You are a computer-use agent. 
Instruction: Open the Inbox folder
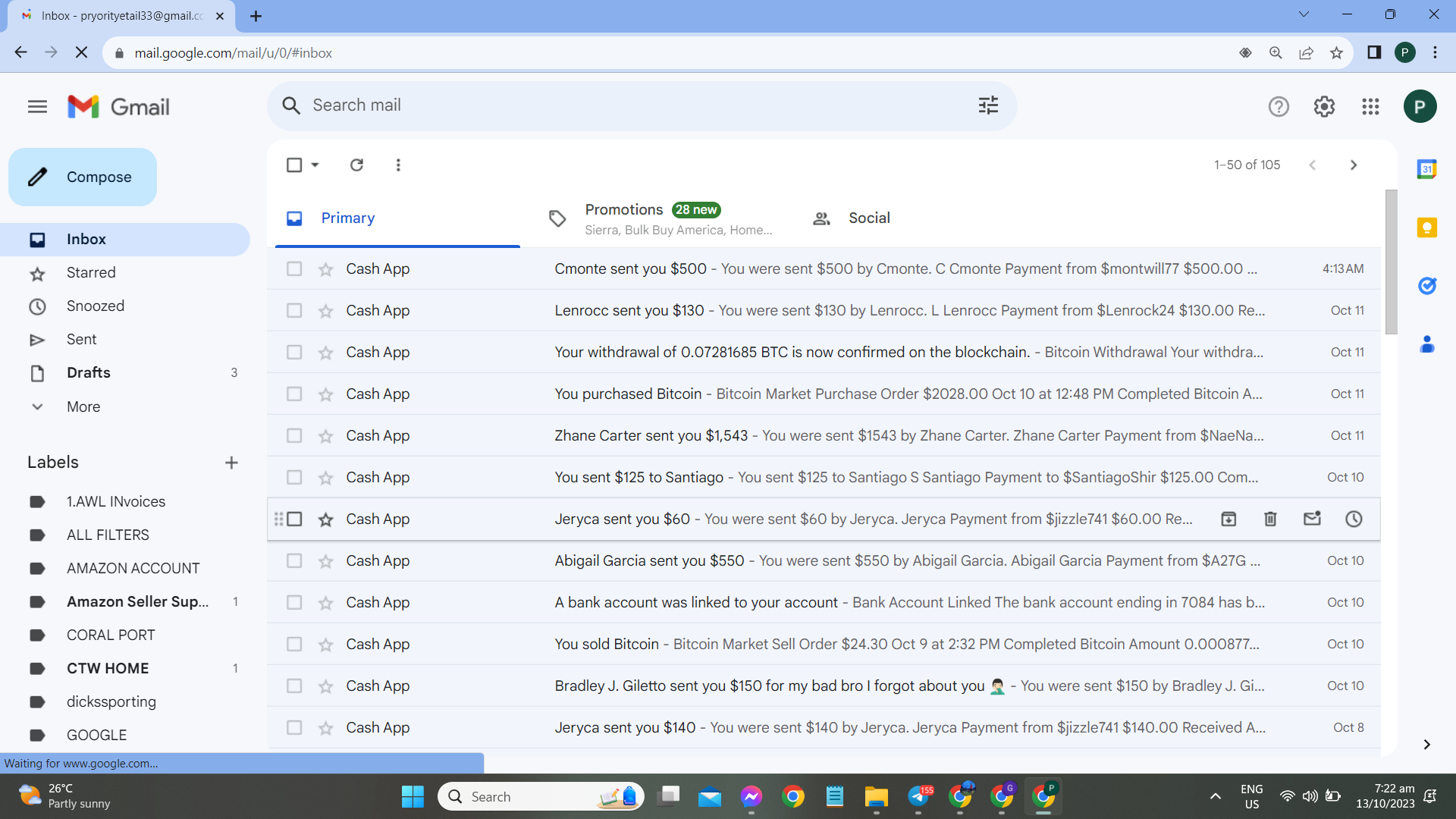(x=125, y=240)
